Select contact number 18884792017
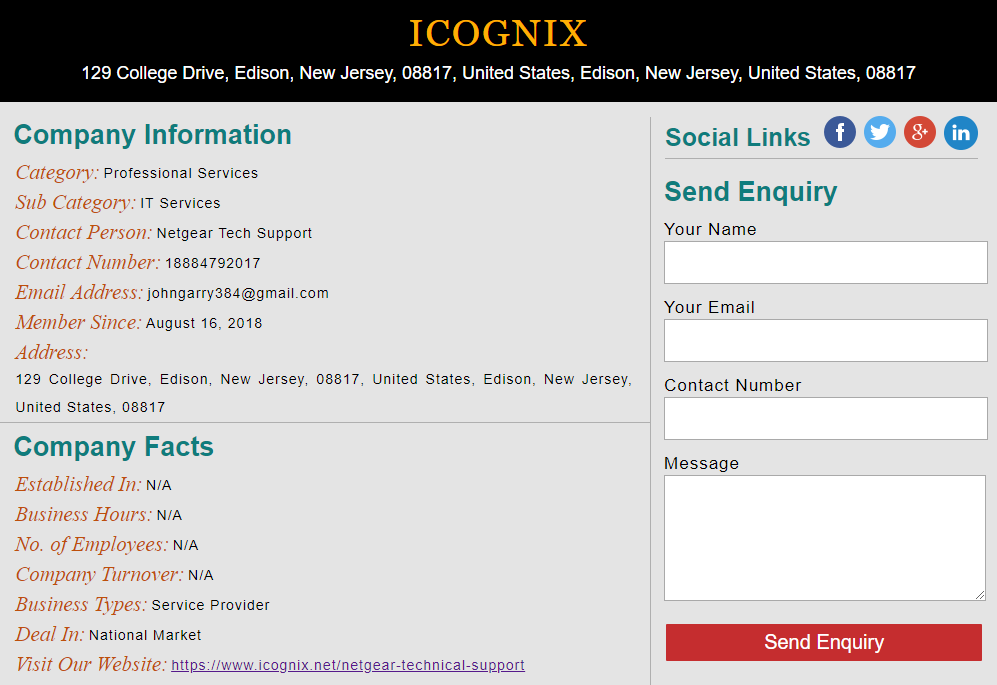The height and width of the screenshot is (685, 997). click(x=212, y=263)
